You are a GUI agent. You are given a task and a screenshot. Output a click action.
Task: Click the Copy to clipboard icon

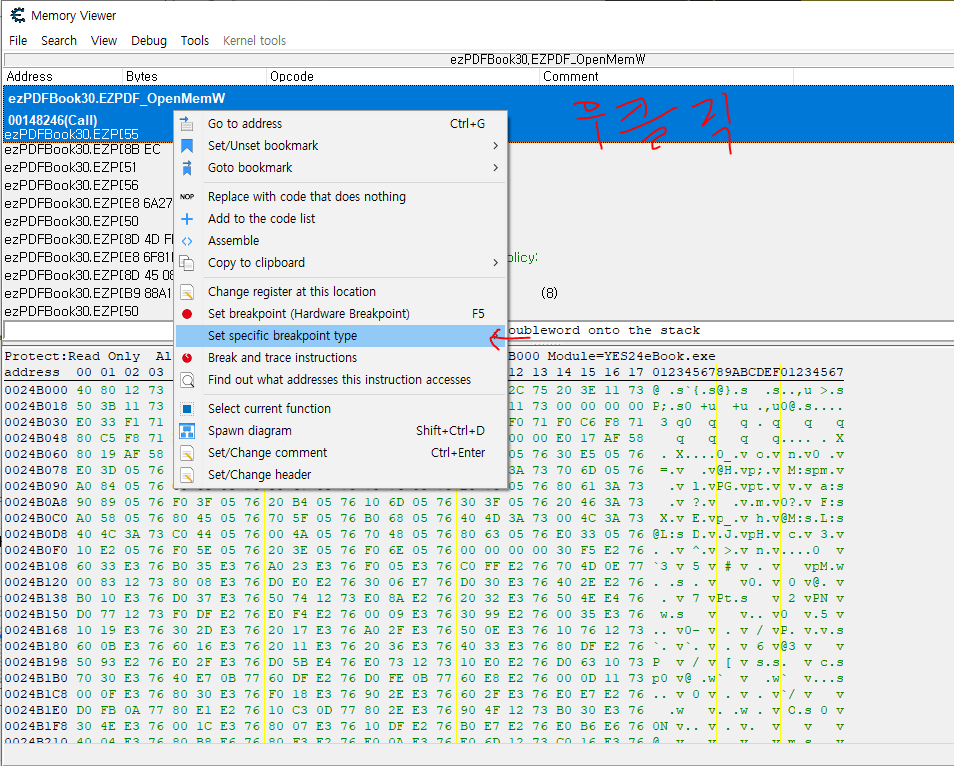click(187, 263)
